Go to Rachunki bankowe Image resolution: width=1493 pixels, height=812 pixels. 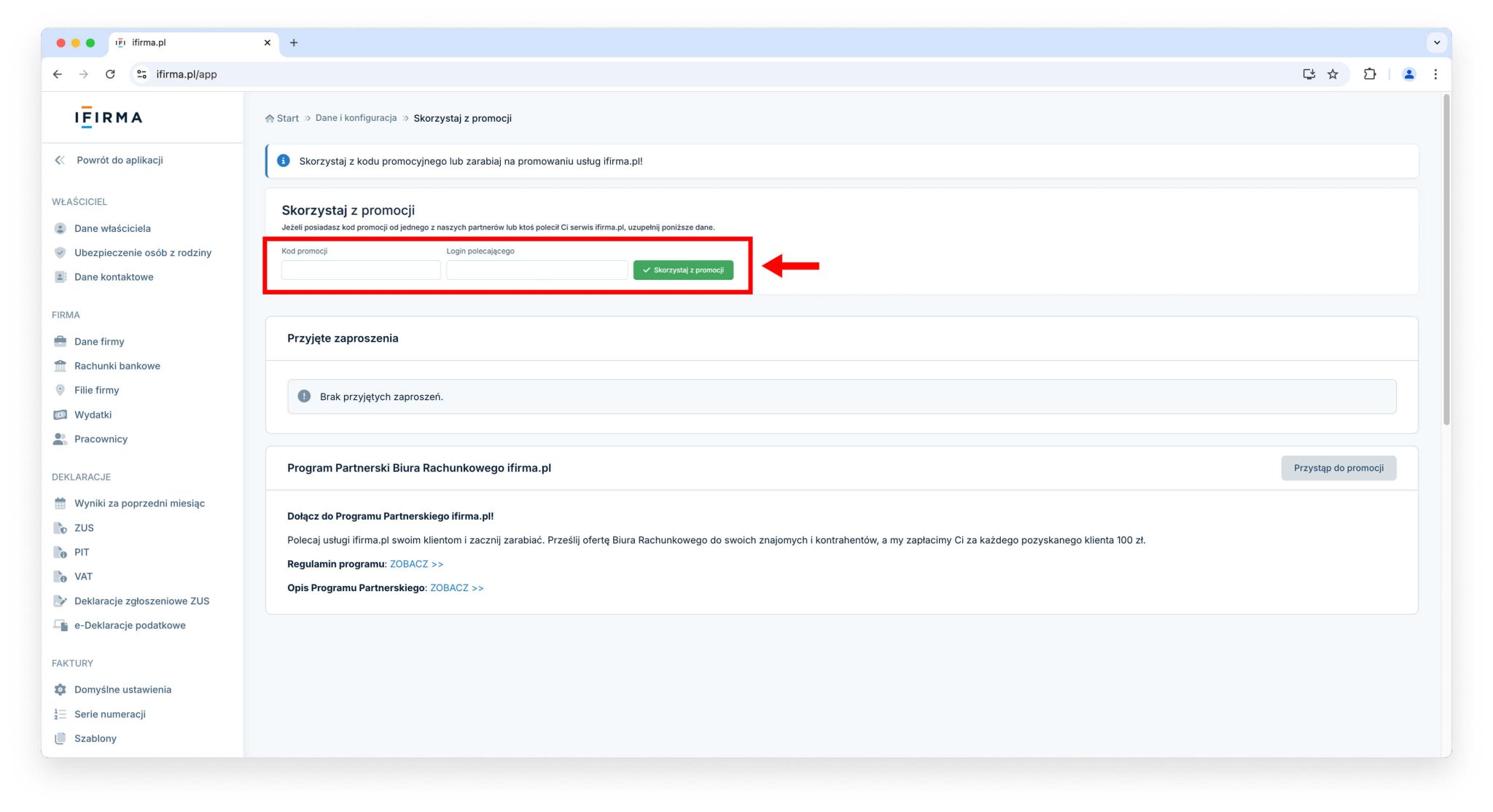pos(117,366)
